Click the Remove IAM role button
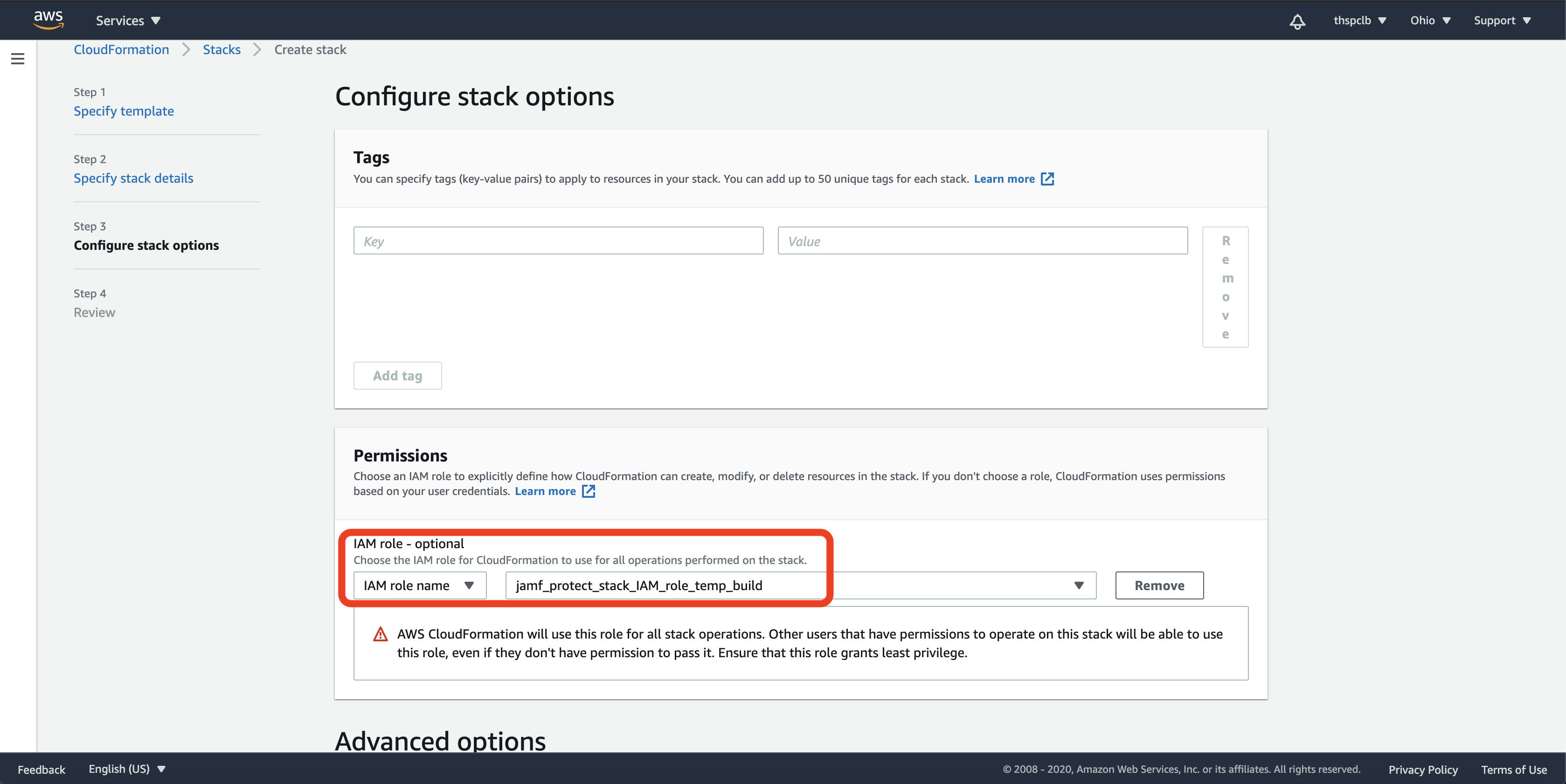The width and height of the screenshot is (1566, 784). point(1159,585)
